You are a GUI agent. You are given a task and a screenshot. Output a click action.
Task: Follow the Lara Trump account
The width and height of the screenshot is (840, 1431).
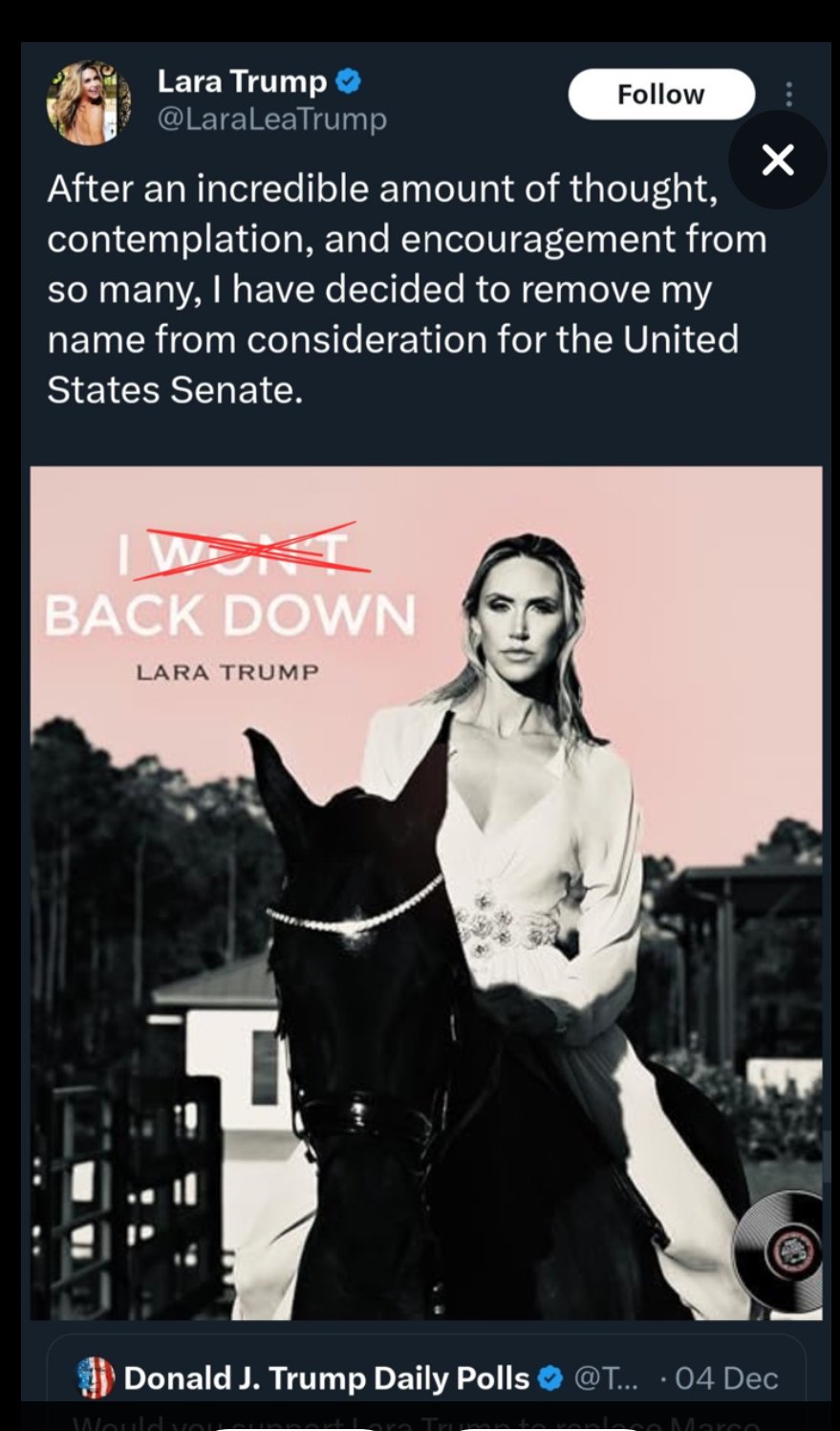click(661, 94)
